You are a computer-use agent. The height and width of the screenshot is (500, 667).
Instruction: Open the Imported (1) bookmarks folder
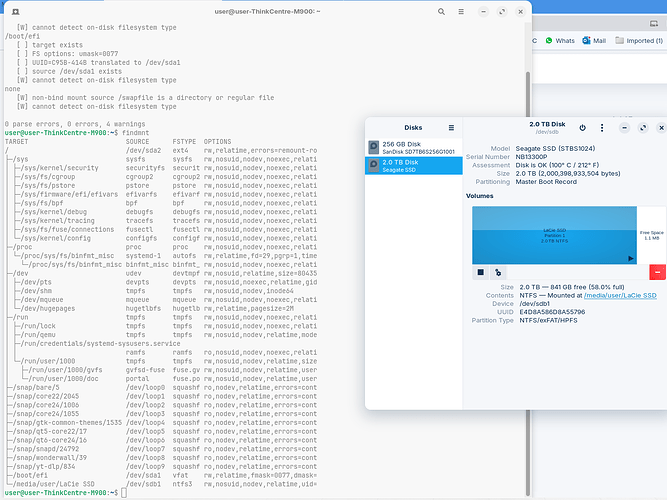639,41
